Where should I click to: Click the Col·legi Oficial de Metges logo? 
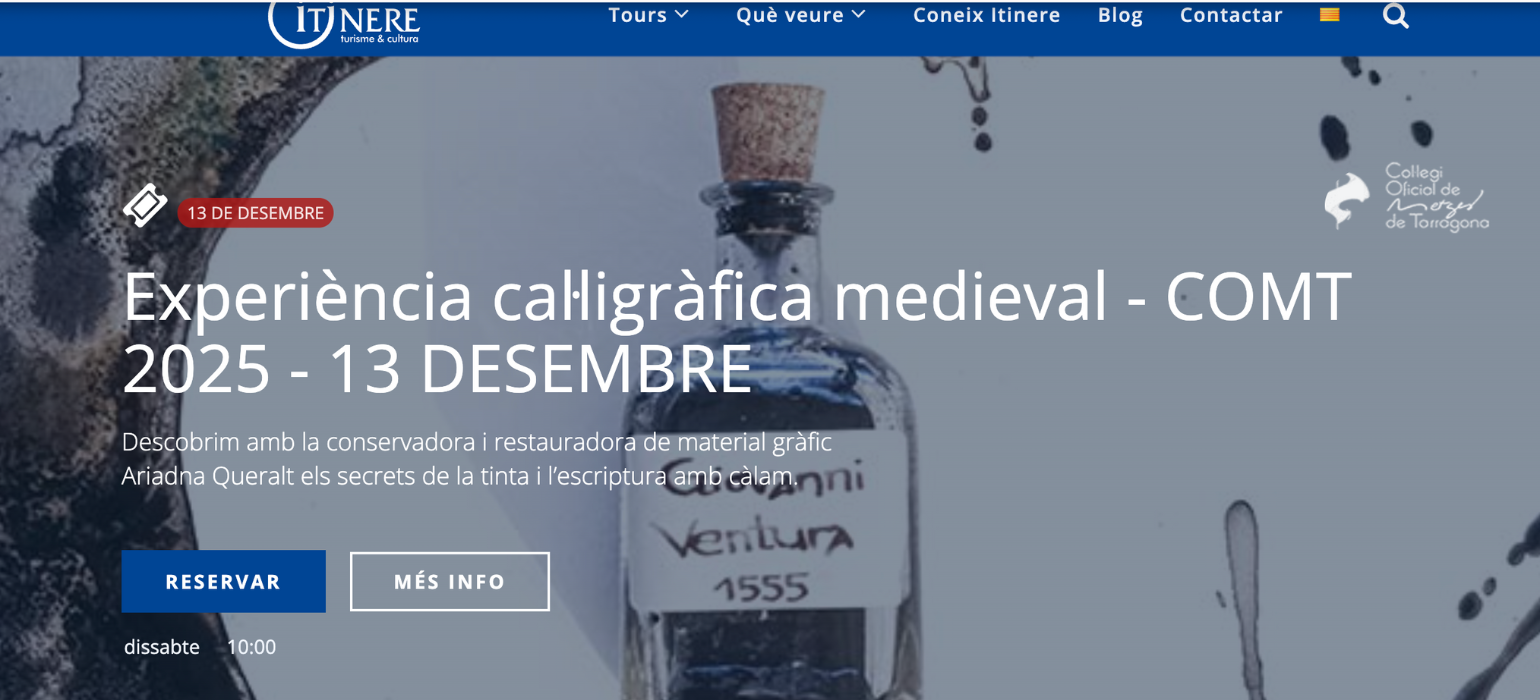click(x=1406, y=198)
